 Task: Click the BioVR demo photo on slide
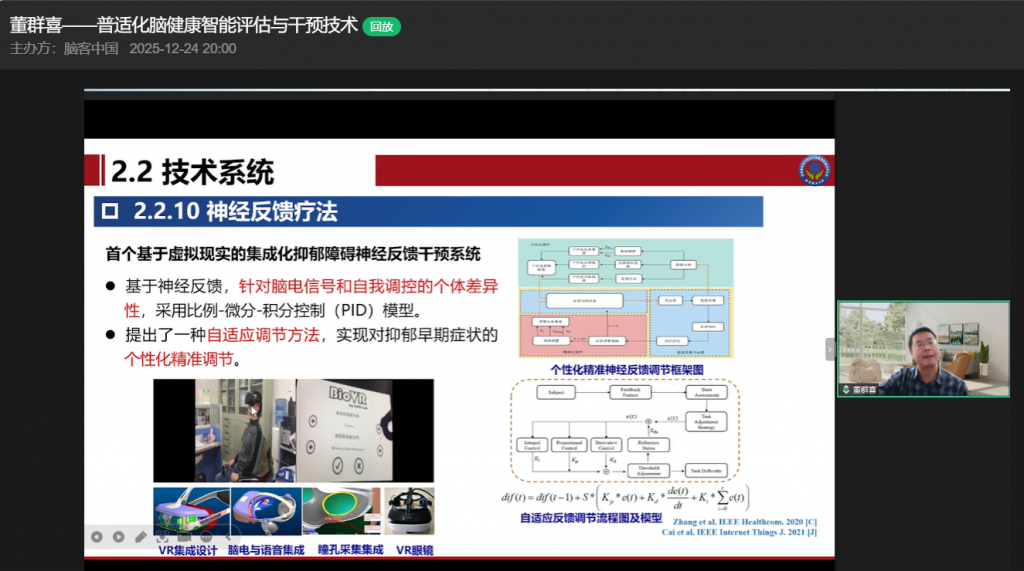click(x=293, y=430)
